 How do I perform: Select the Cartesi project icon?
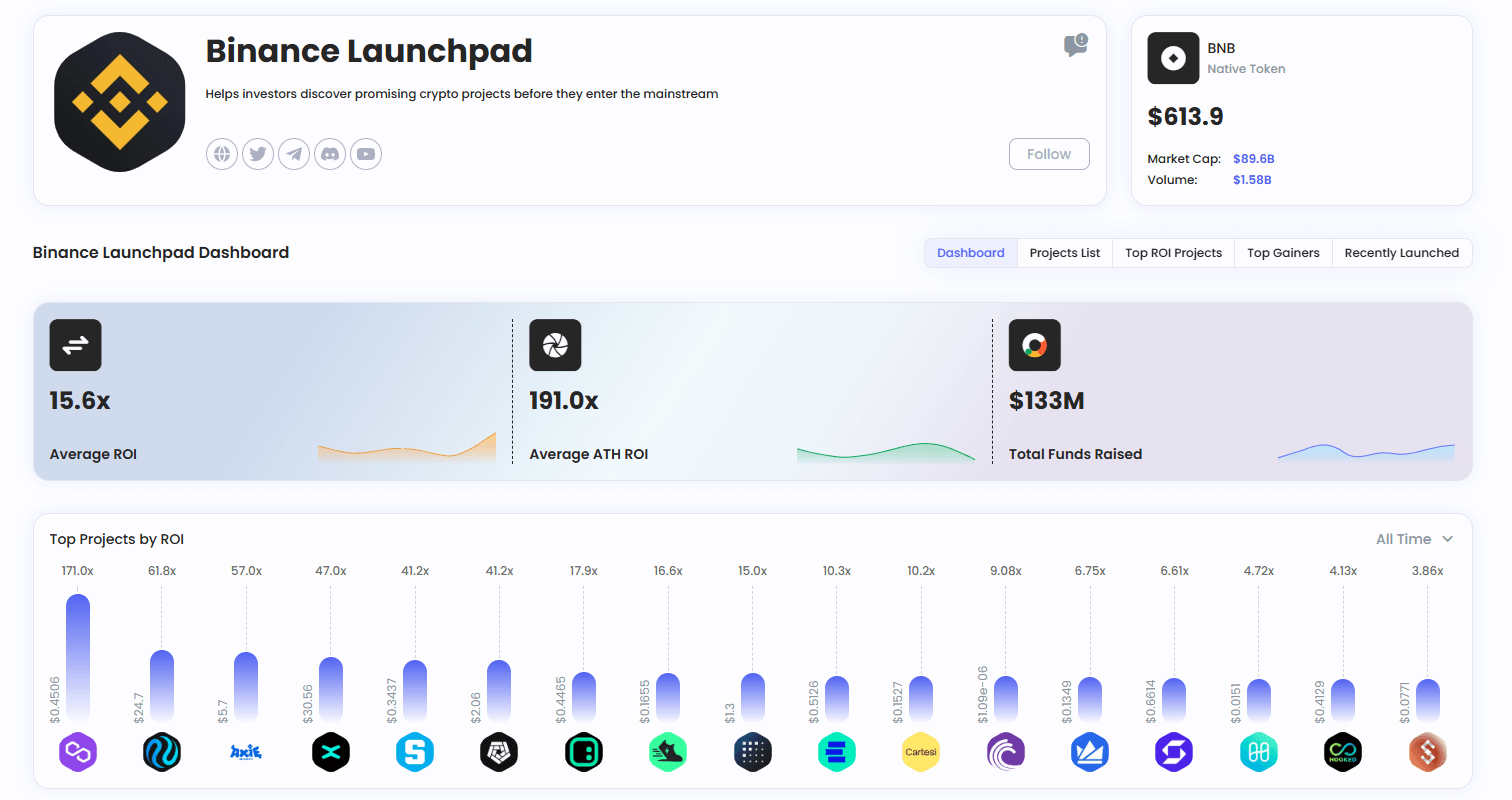pyautogui.click(x=920, y=752)
